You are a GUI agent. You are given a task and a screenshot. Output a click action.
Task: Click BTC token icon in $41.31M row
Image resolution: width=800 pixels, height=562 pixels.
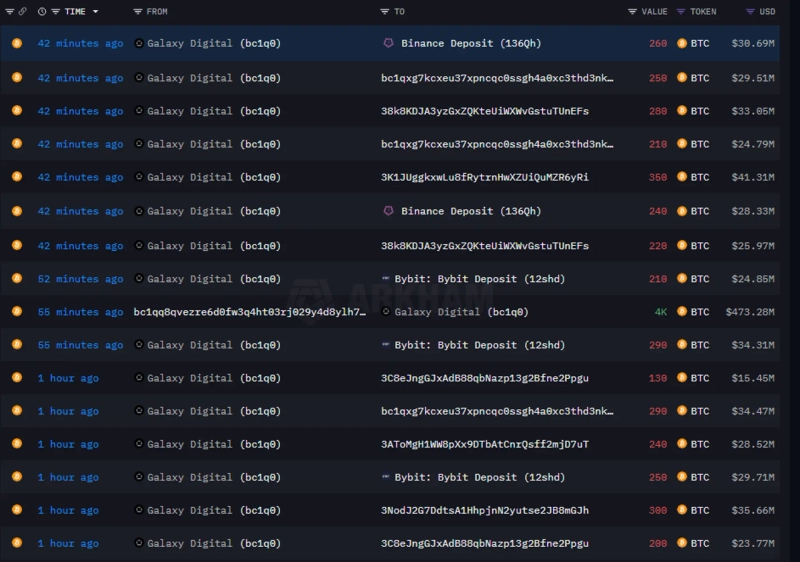(682, 177)
